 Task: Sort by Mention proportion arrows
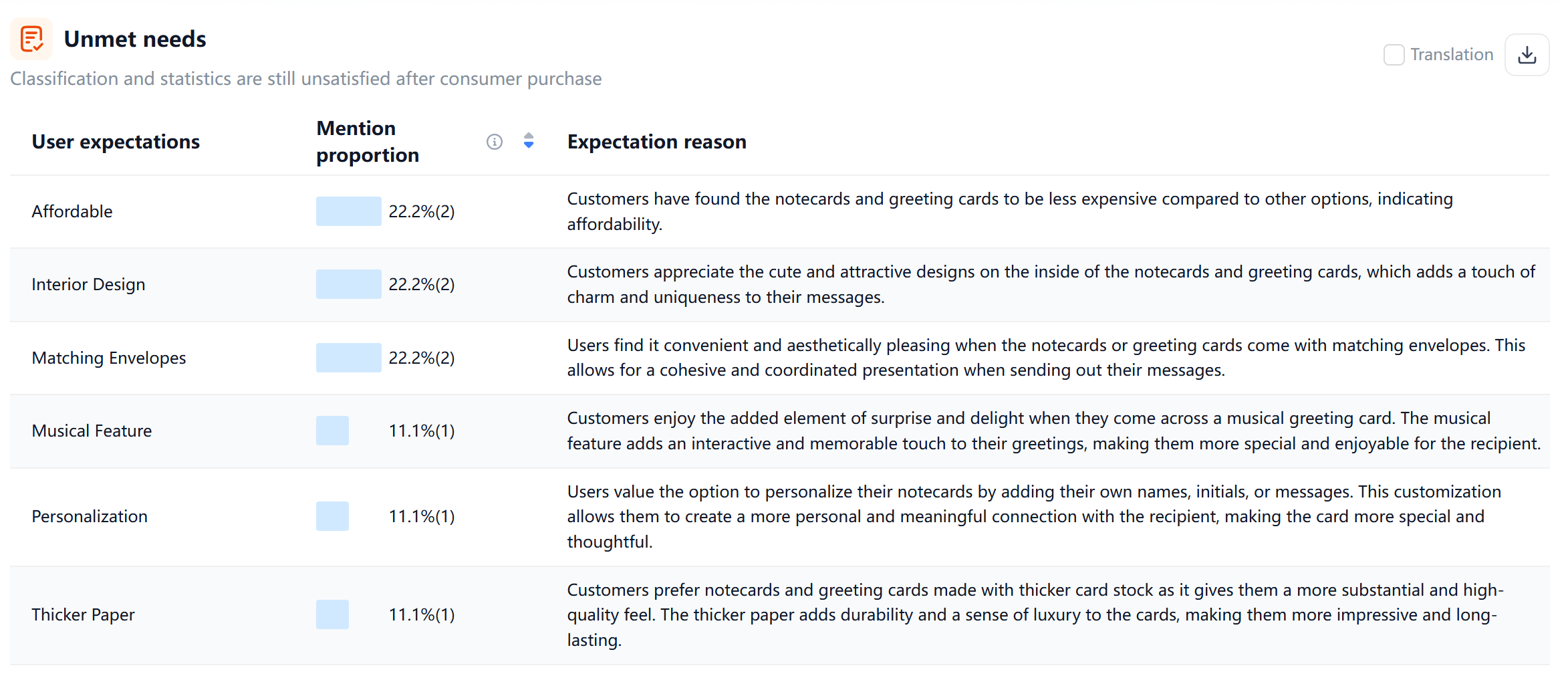pyautogui.click(x=529, y=141)
